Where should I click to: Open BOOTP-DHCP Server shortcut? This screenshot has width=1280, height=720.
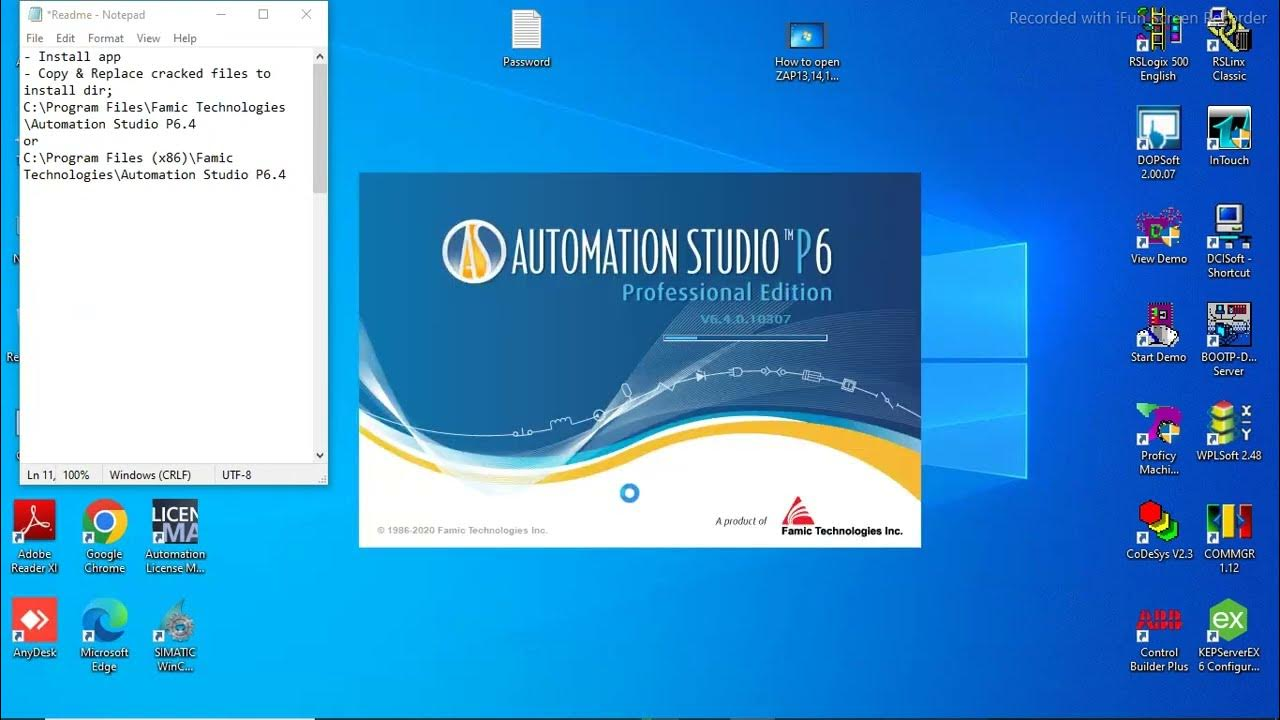[1229, 340]
